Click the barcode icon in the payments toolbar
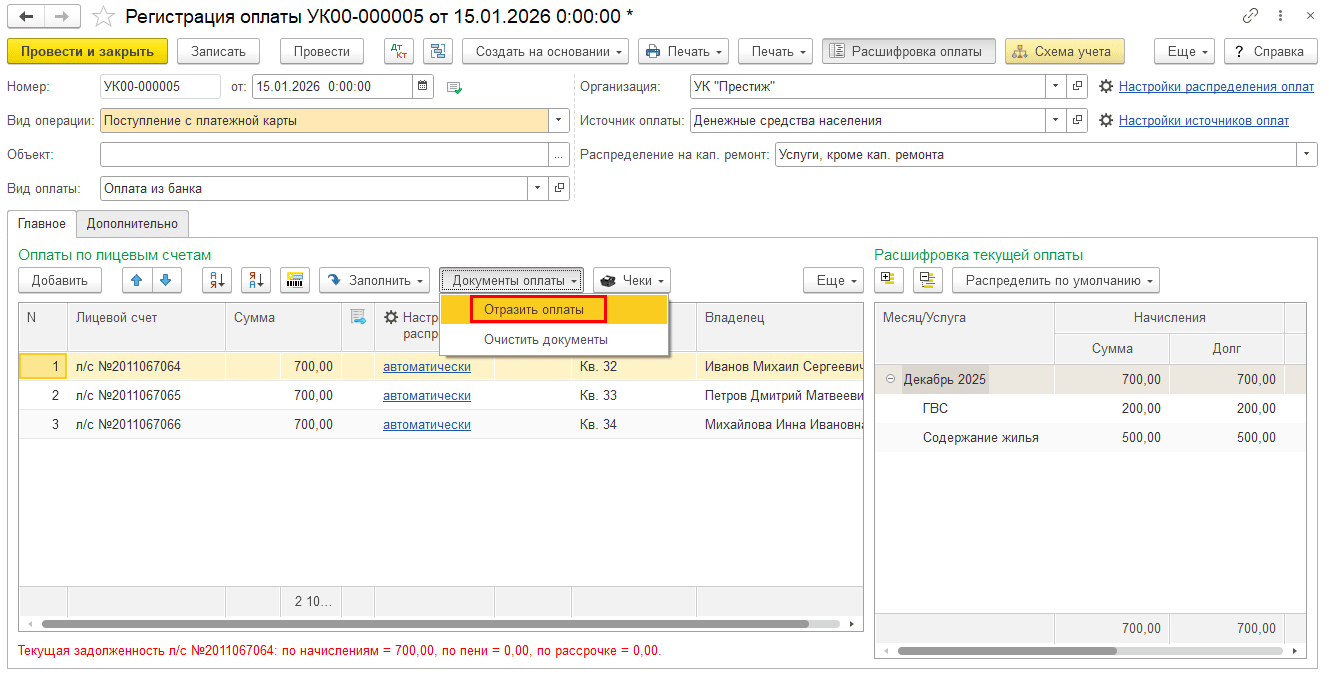Image resolution: width=1329 pixels, height=677 pixels. point(295,281)
